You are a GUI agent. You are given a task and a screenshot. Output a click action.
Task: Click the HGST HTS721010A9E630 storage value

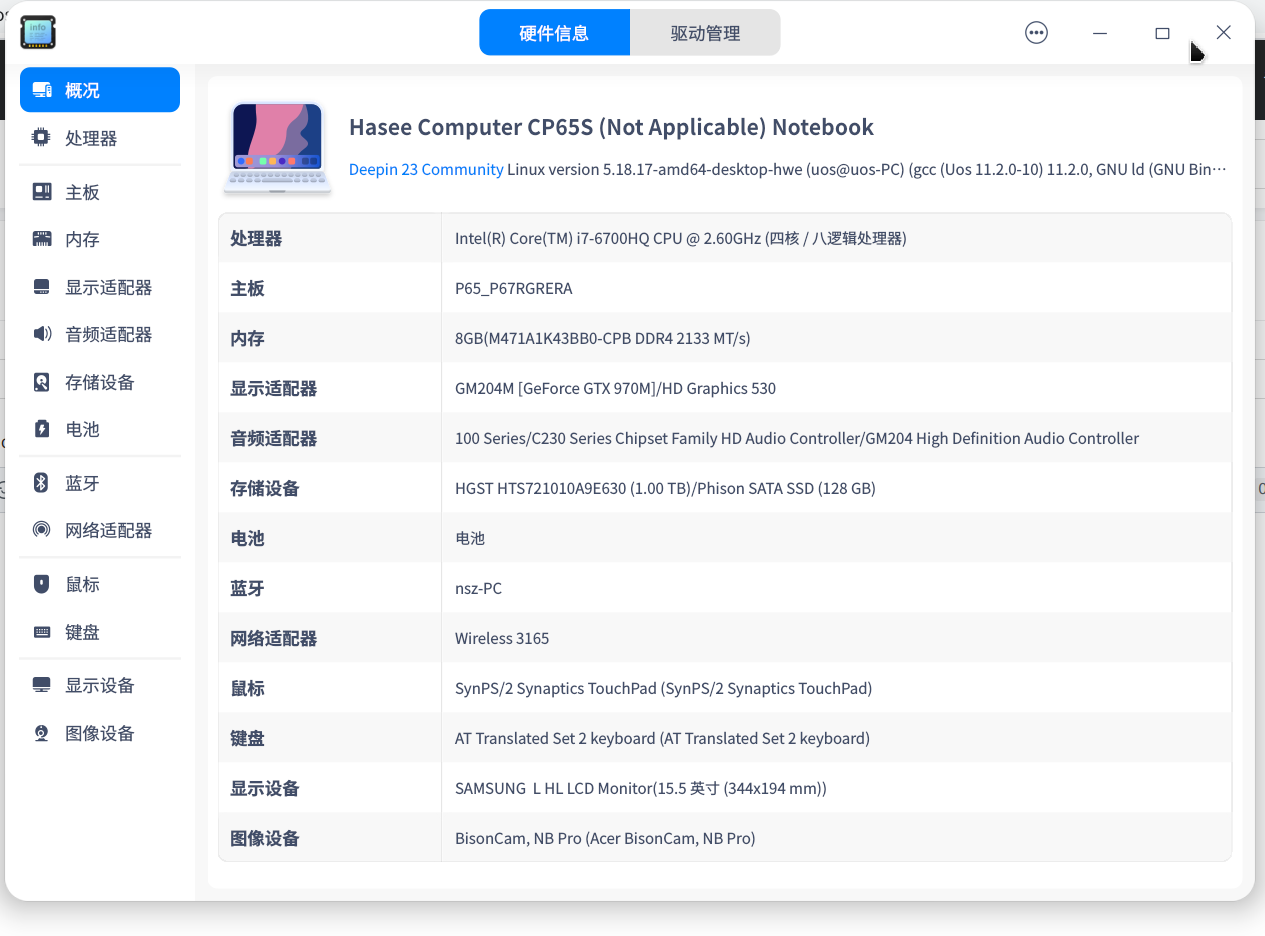click(x=665, y=488)
